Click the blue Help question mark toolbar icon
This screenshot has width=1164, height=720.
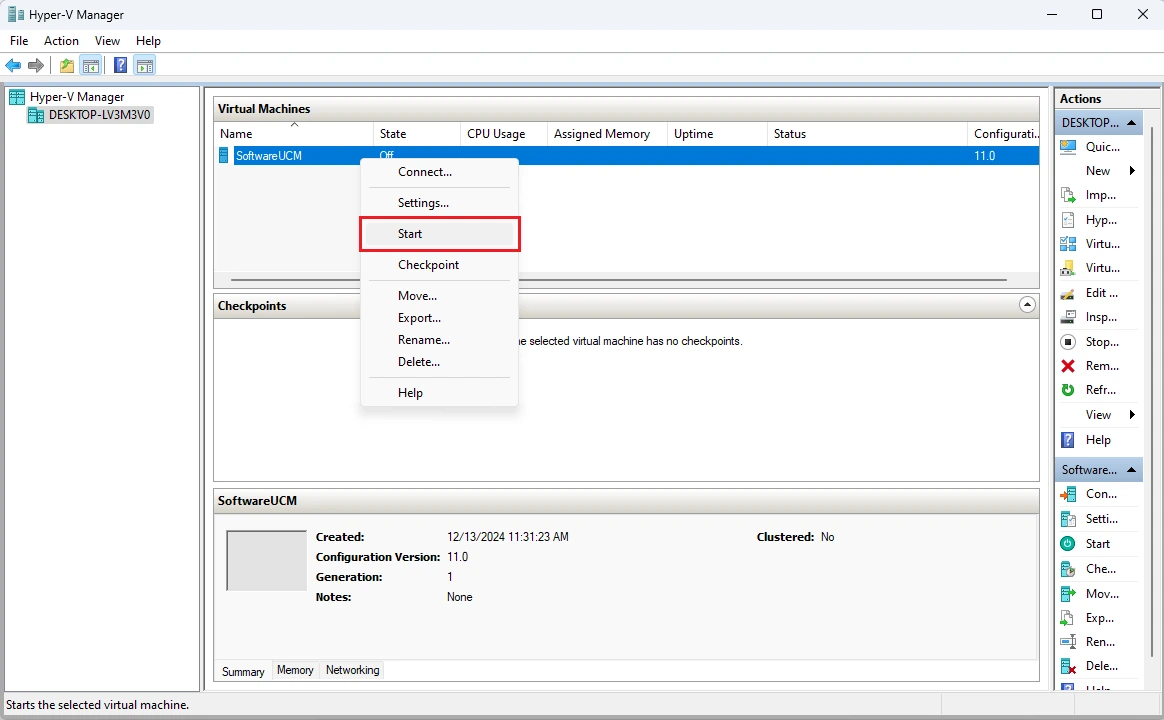point(120,65)
